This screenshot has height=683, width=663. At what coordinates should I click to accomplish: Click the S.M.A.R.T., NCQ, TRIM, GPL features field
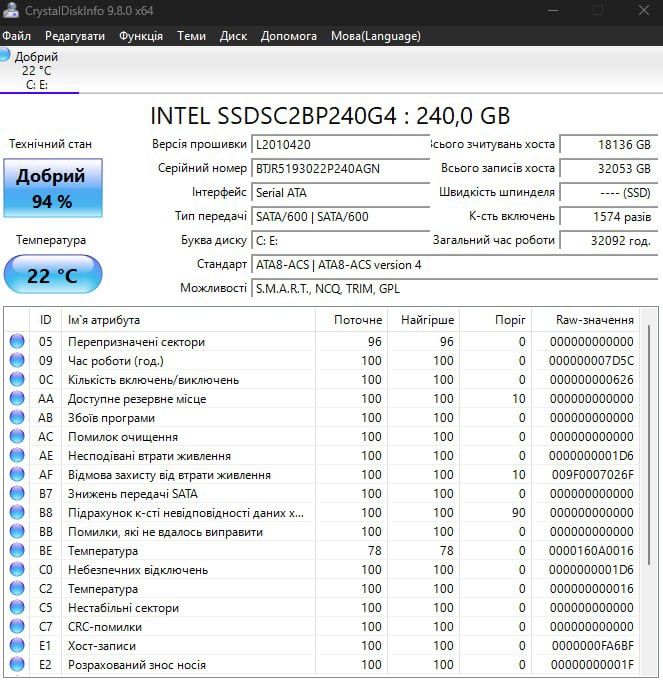(x=454, y=288)
